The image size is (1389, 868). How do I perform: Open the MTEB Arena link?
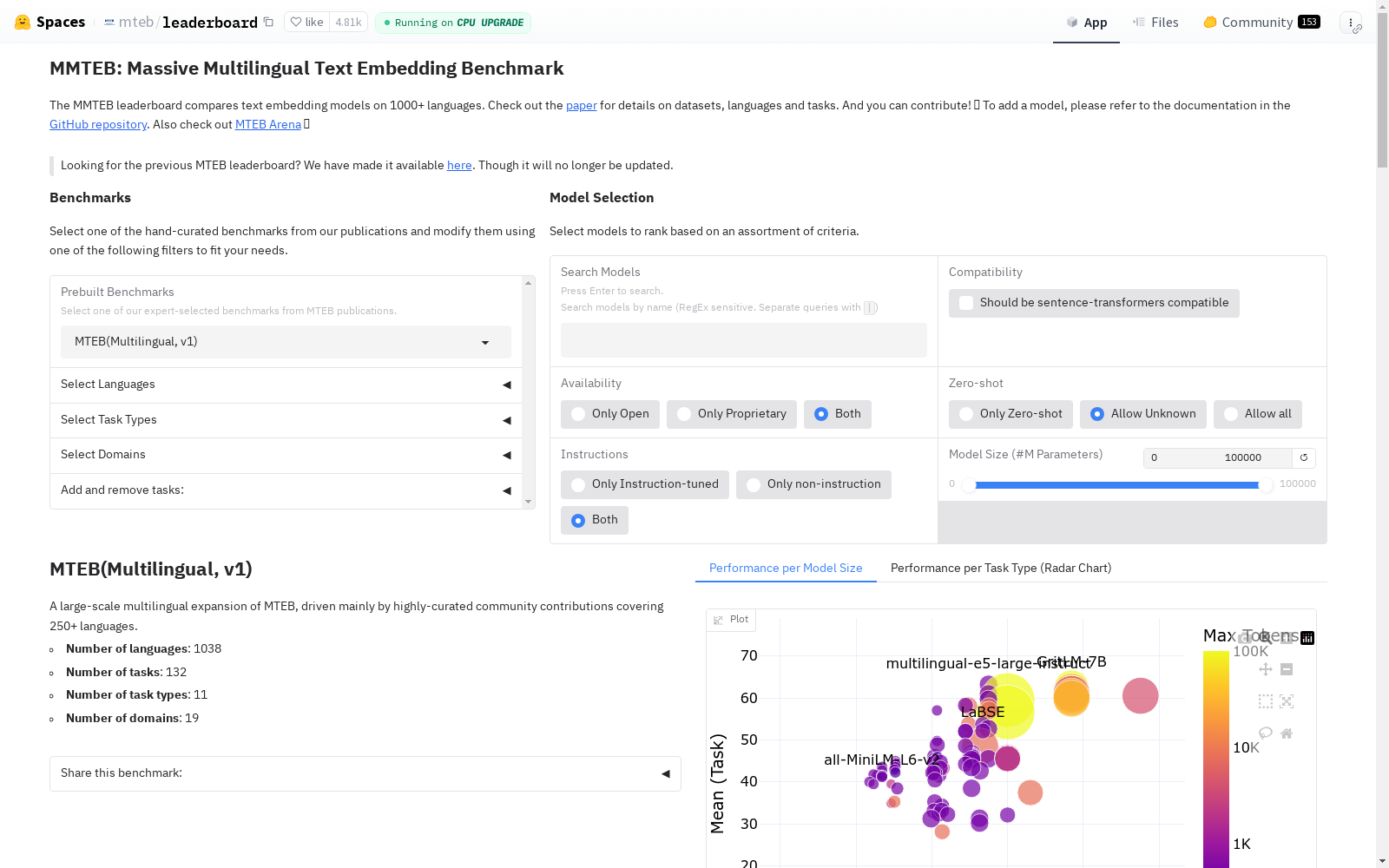[x=268, y=125]
